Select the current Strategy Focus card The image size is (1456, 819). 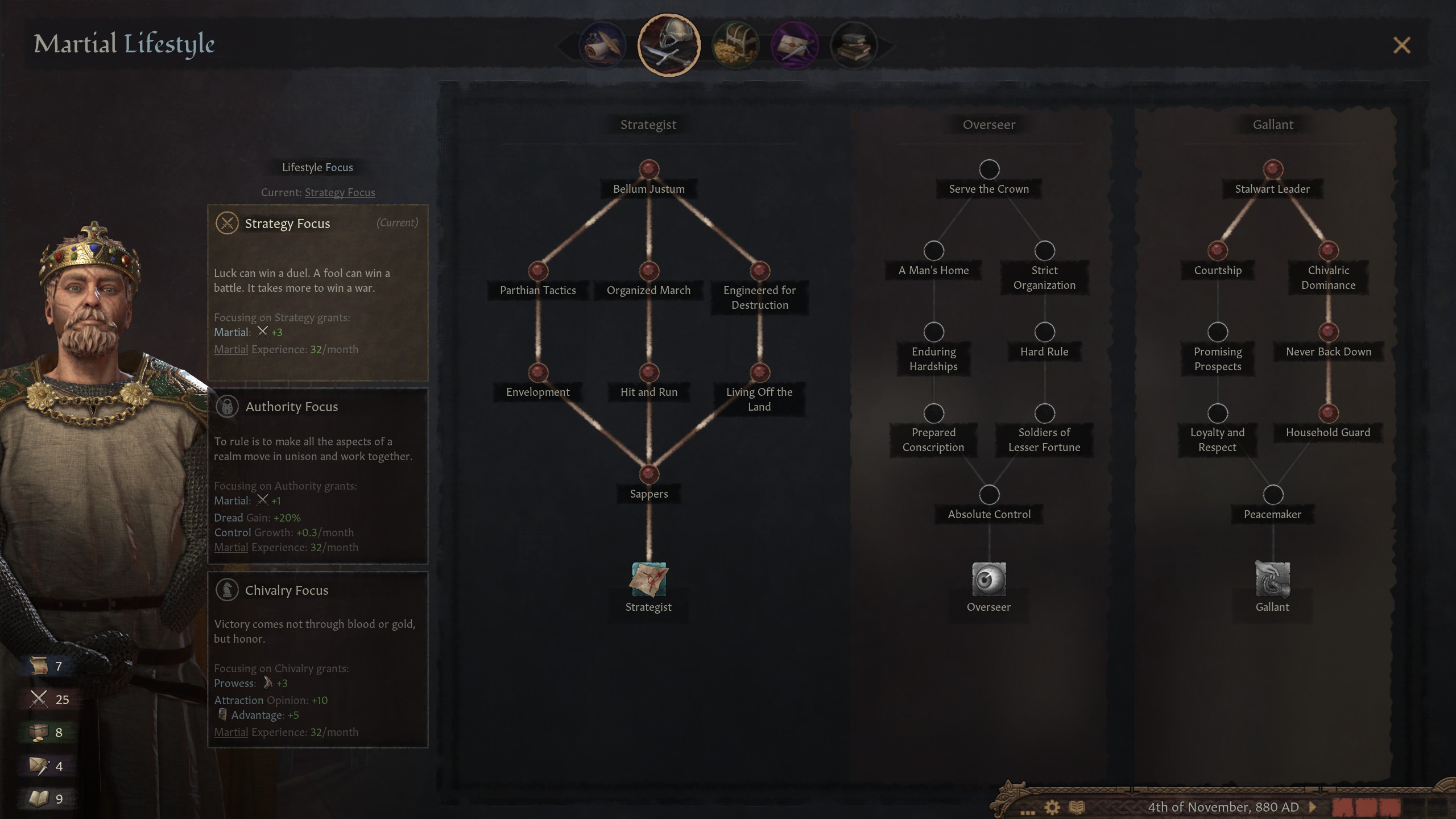[318, 293]
